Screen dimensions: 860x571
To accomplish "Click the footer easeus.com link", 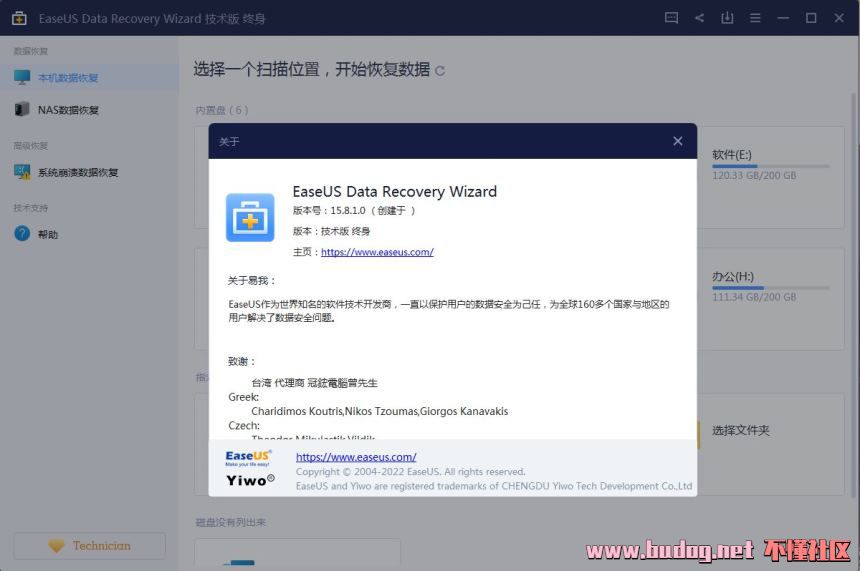I will [356, 456].
